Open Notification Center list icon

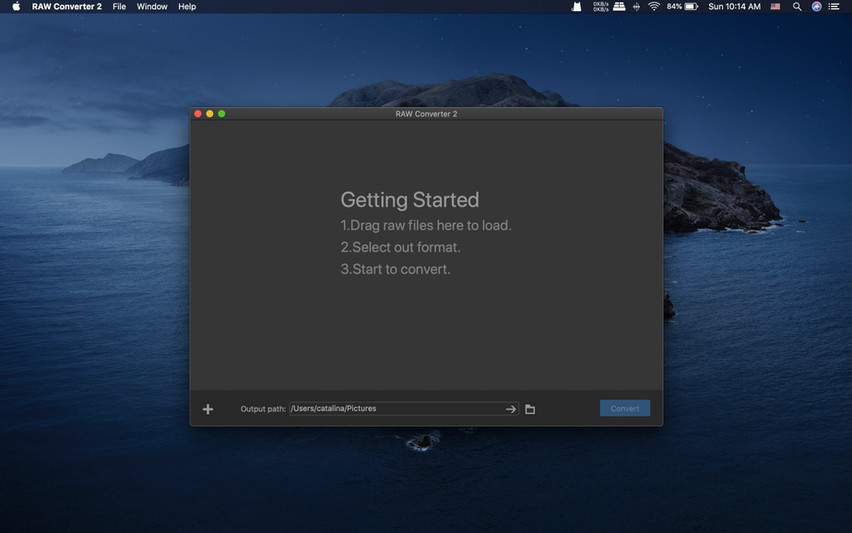pos(834,7)
